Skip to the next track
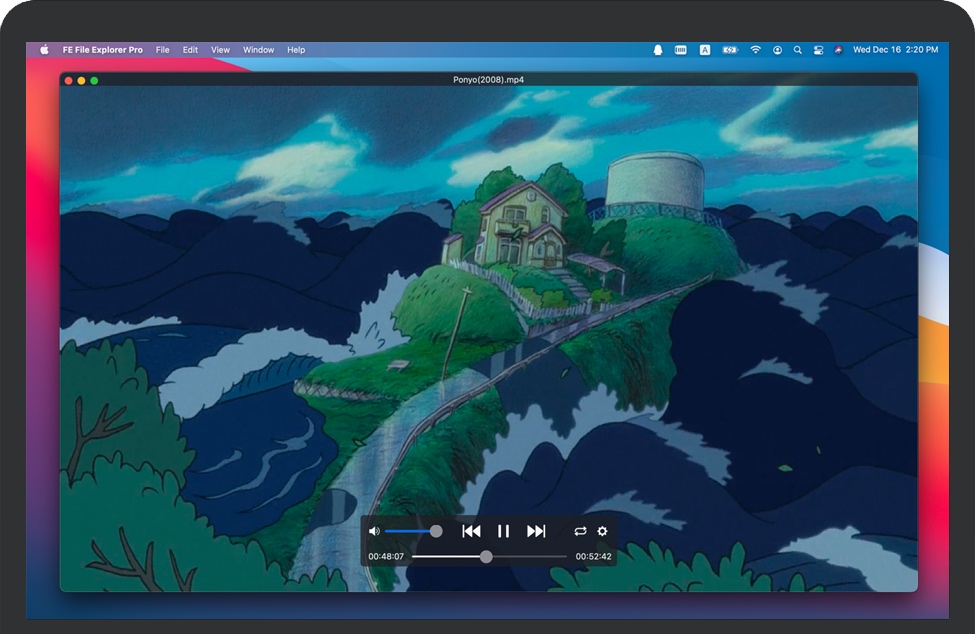This screenshot has width=975, height=634. tap(536, 531)
